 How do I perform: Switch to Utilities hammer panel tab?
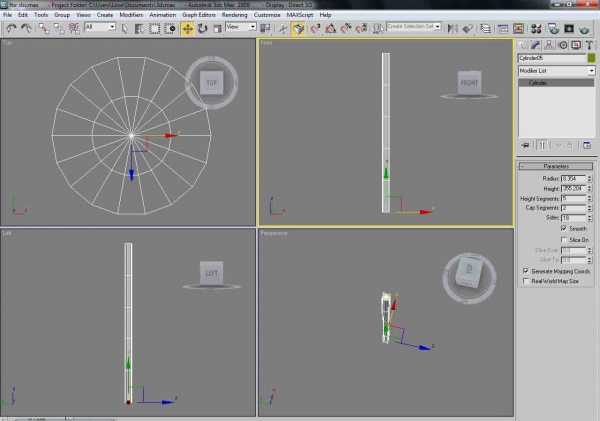pos(589,45)
